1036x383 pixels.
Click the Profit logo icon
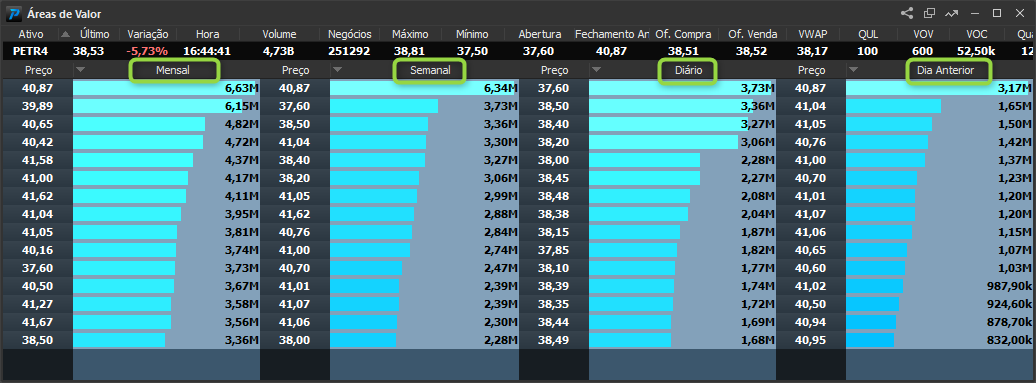[13, 13]
